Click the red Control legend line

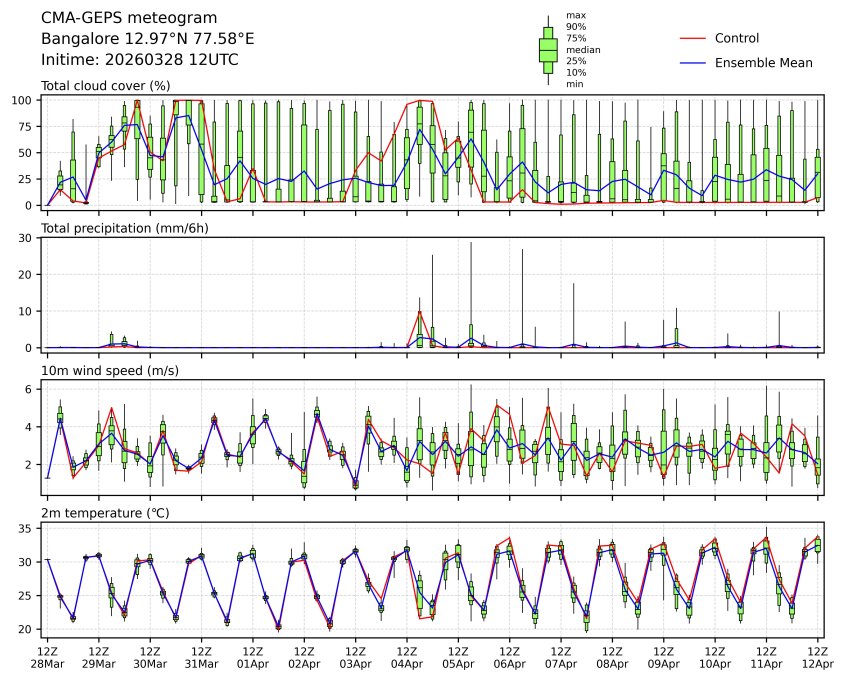(692, 39)
